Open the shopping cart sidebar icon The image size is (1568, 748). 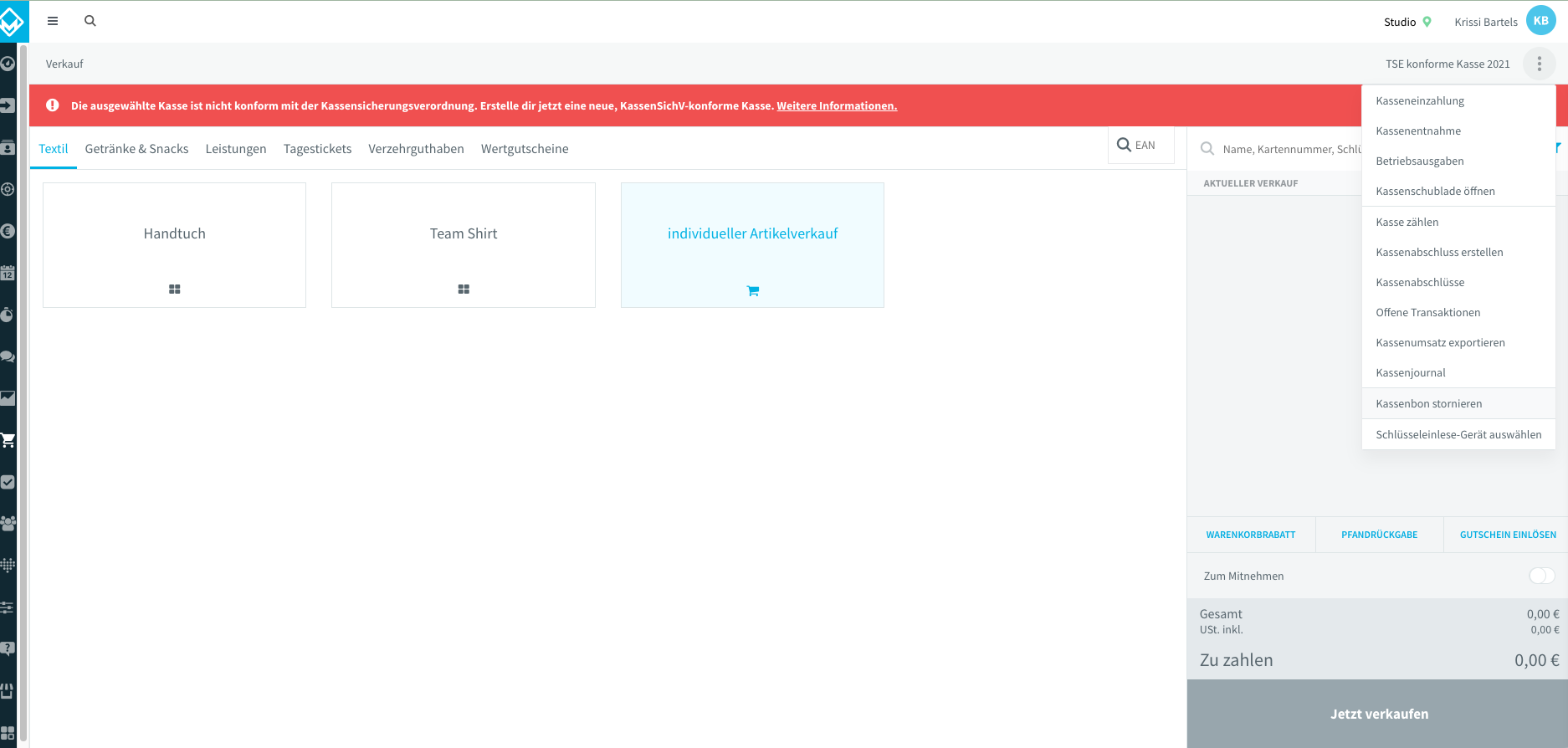coord(8,440)
